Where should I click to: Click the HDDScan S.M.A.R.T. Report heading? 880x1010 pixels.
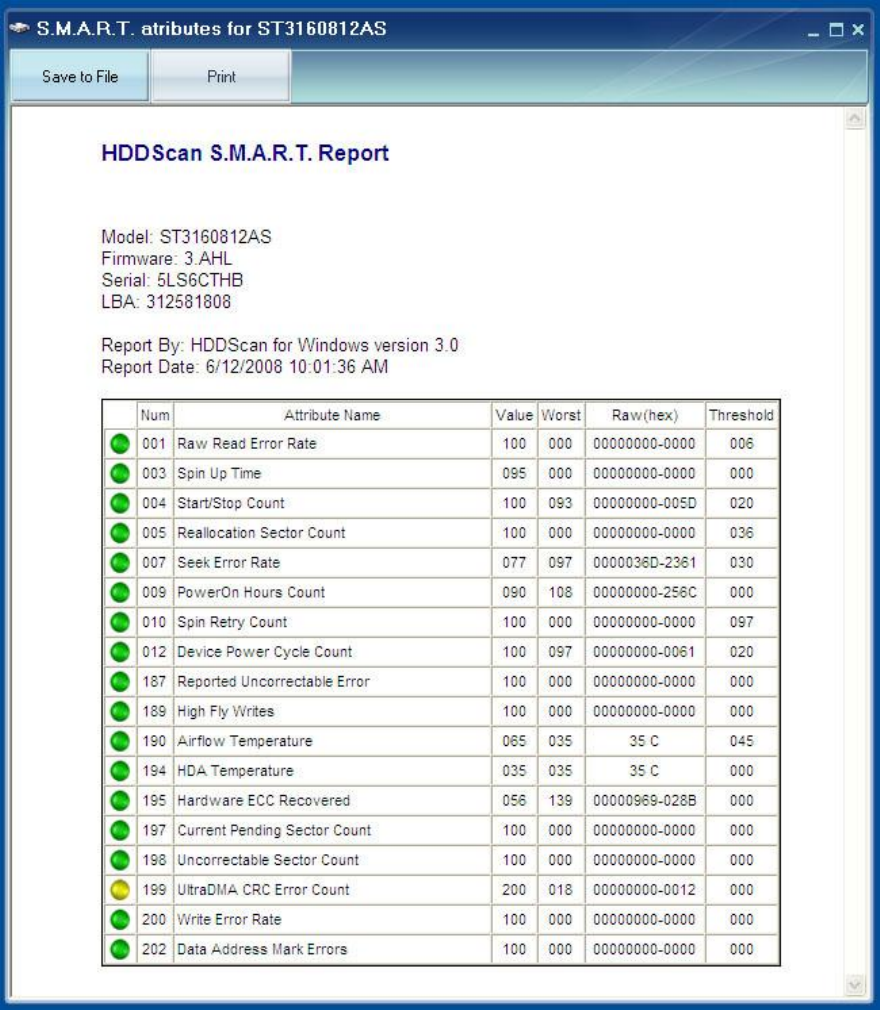[245, 153]
